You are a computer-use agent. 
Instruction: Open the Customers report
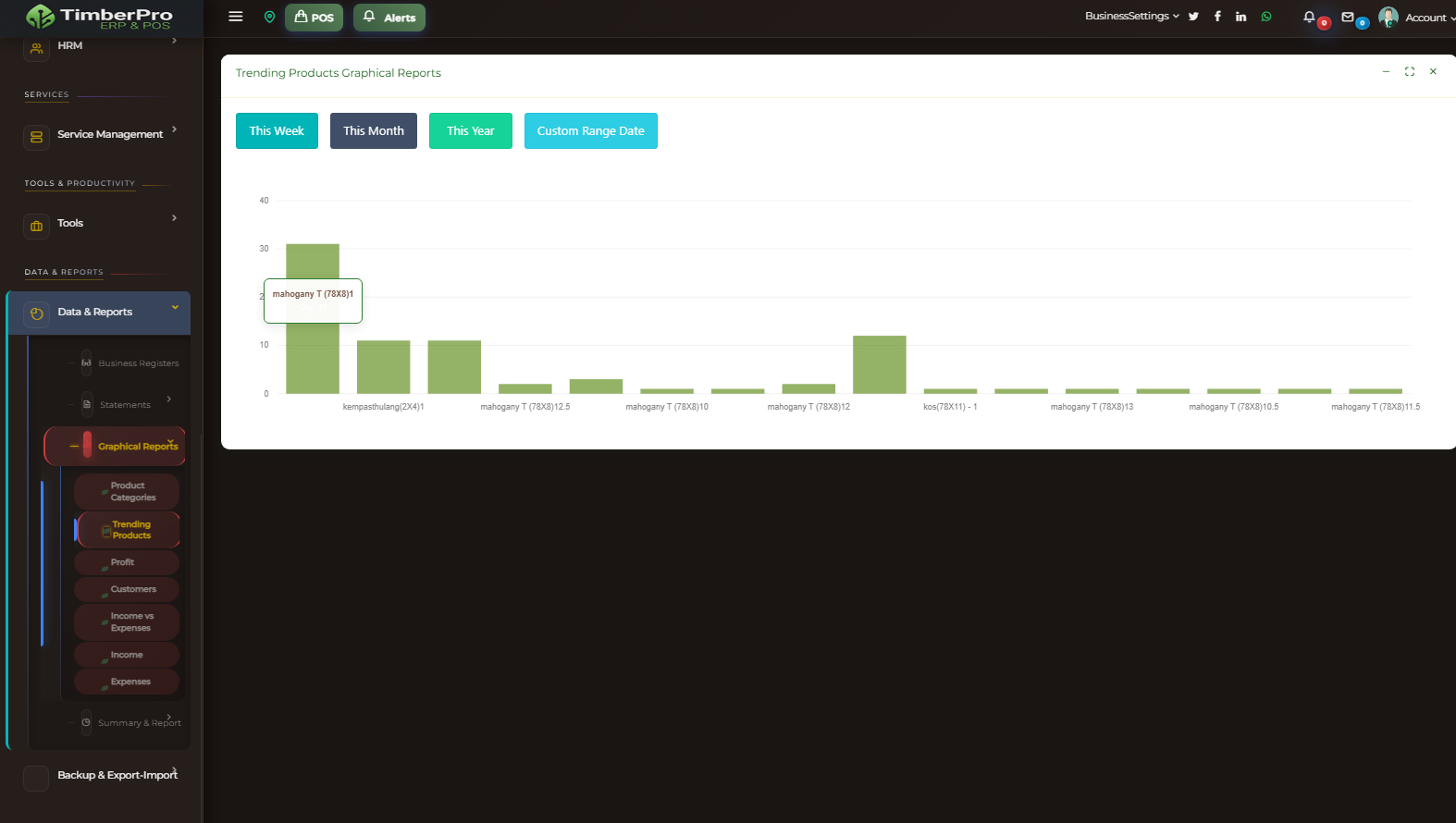click(127, 589)
